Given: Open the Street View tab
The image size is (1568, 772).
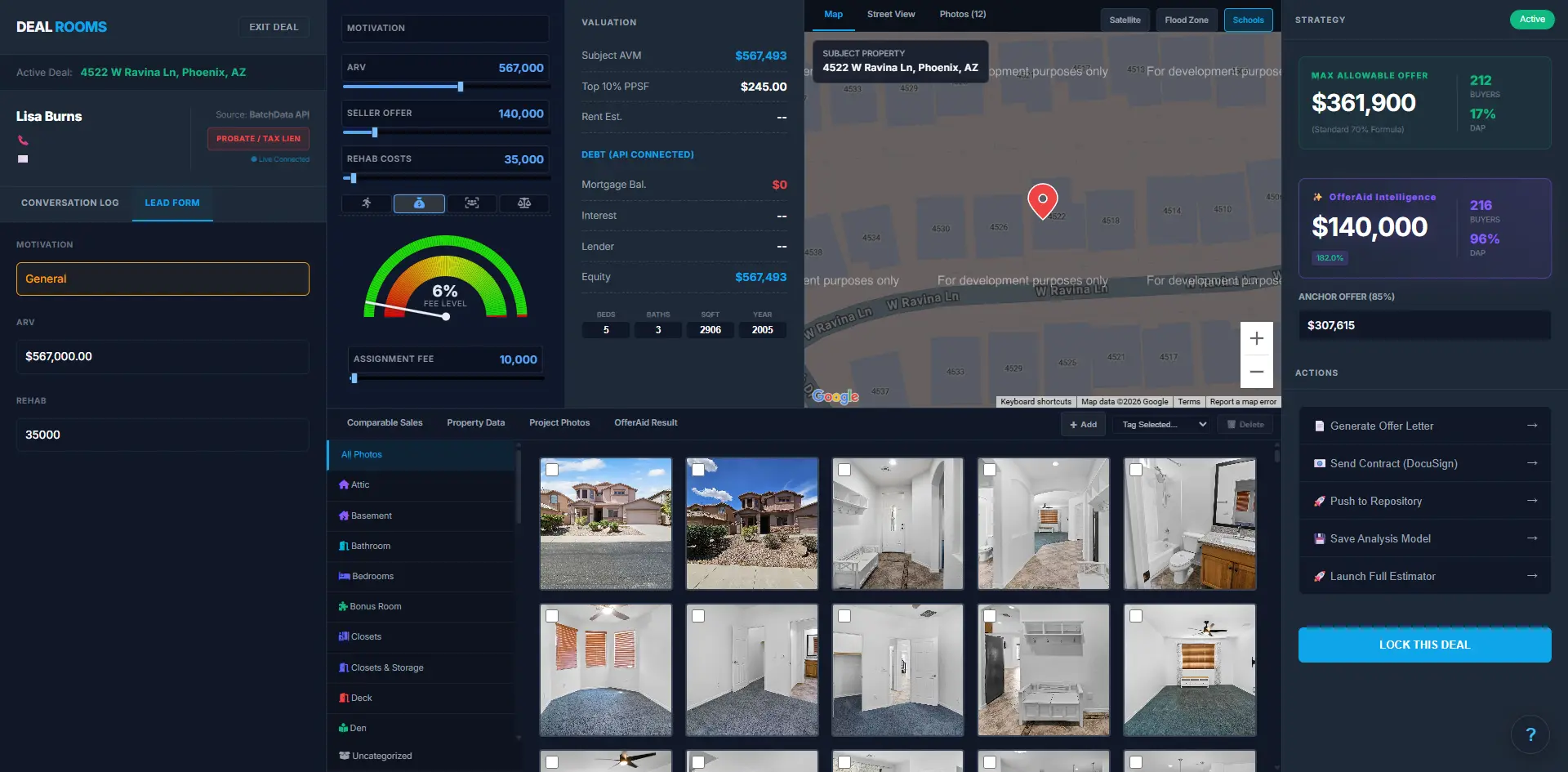Looking at the screenshot, I should (891, 14).
